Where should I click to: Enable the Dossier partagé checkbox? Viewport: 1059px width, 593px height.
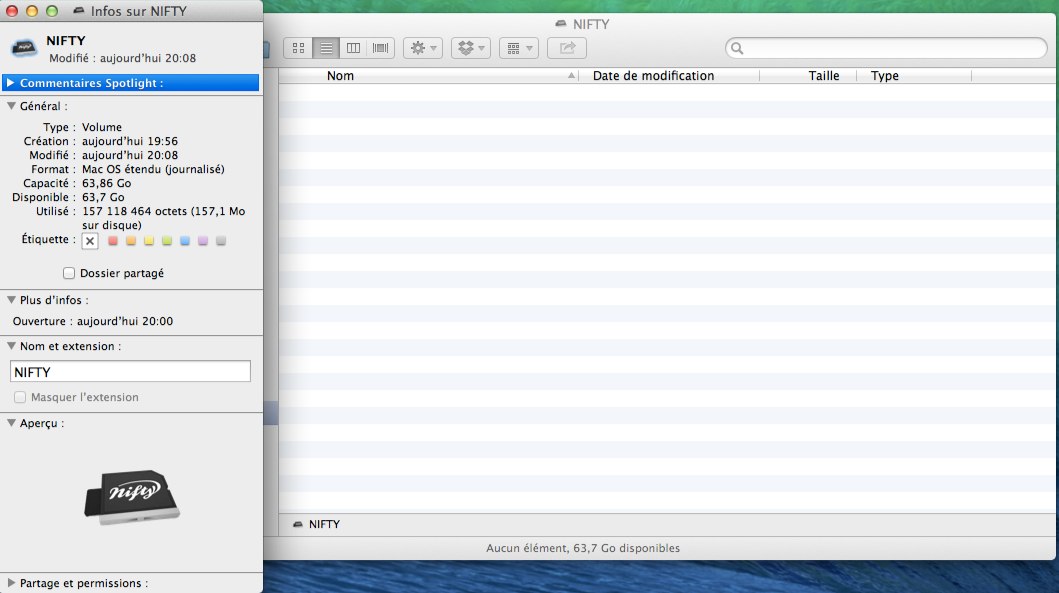click(x=69, y=273)
